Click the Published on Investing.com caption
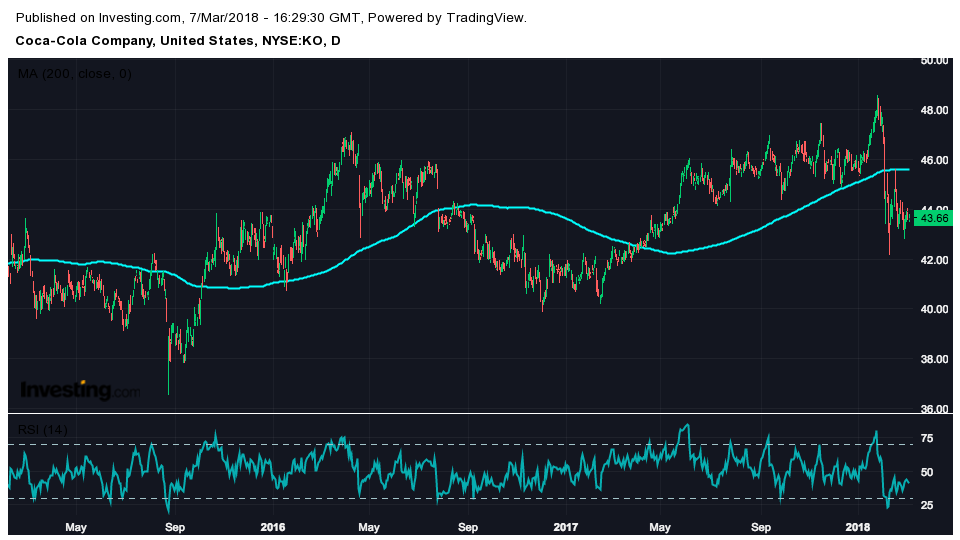960x540 pixels. pos(271,18)
